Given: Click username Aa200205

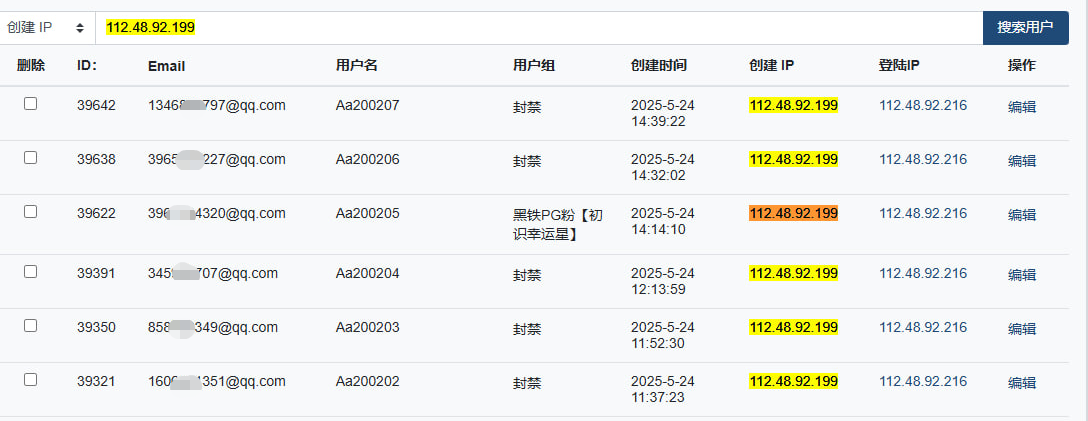Looking at the screenshot, I should [x=368, y=214].
